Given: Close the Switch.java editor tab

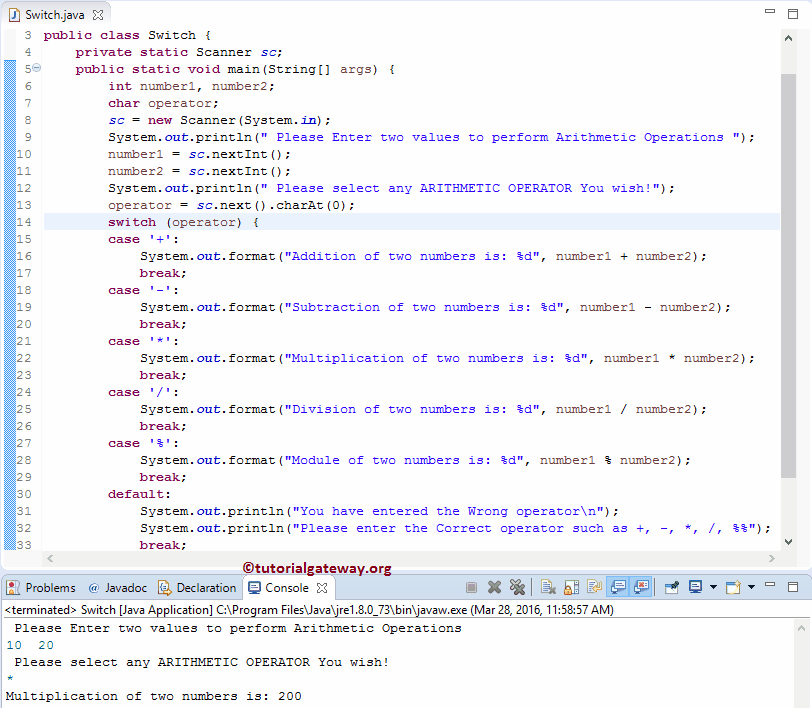Looking at the screenshot, I should (98, 14).
